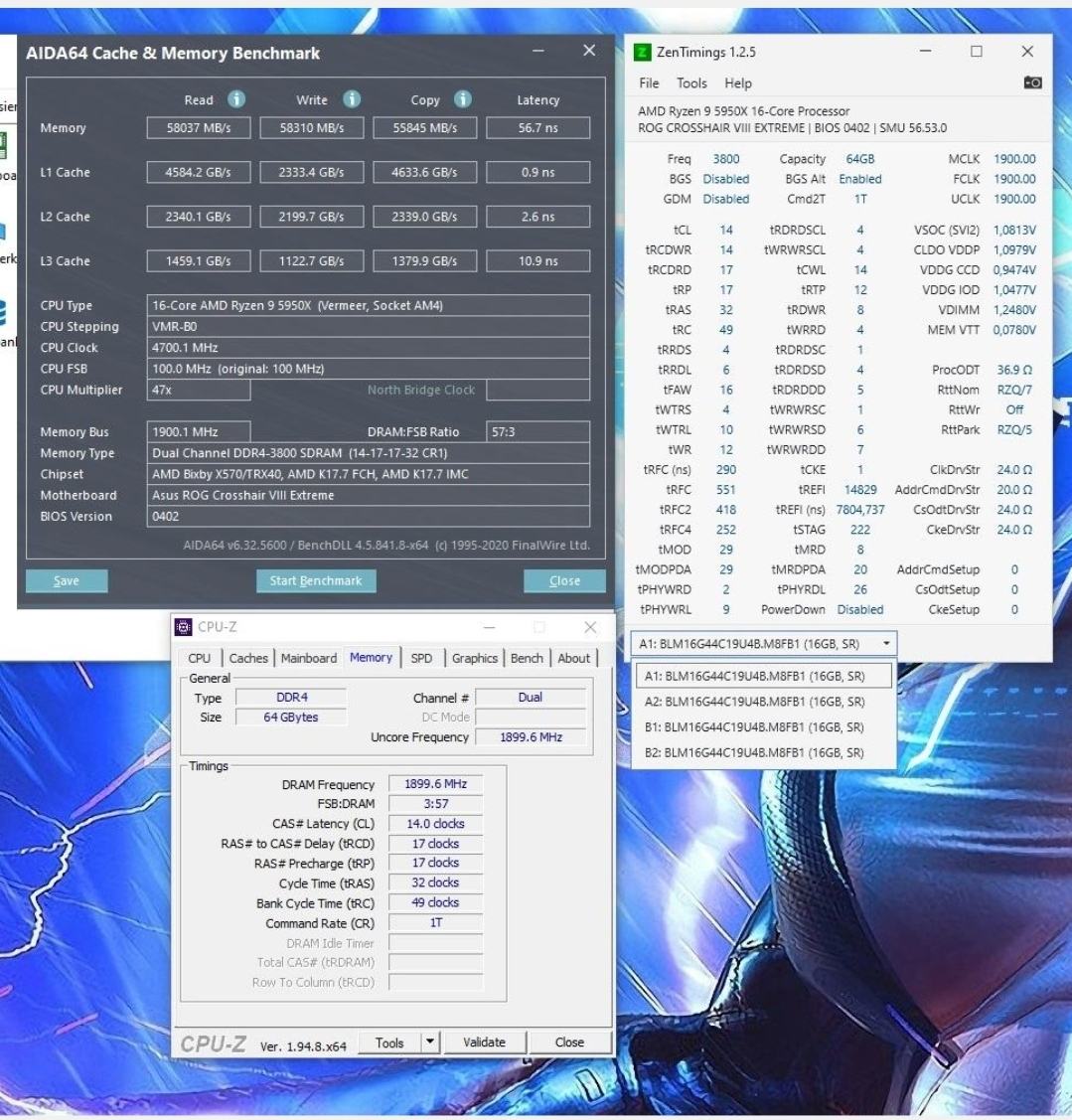Click the MCLK value 1900.00 in ZenTimings
Screen dimensions: 1072x1120
pyautogui.click(x=1014, y=159)
